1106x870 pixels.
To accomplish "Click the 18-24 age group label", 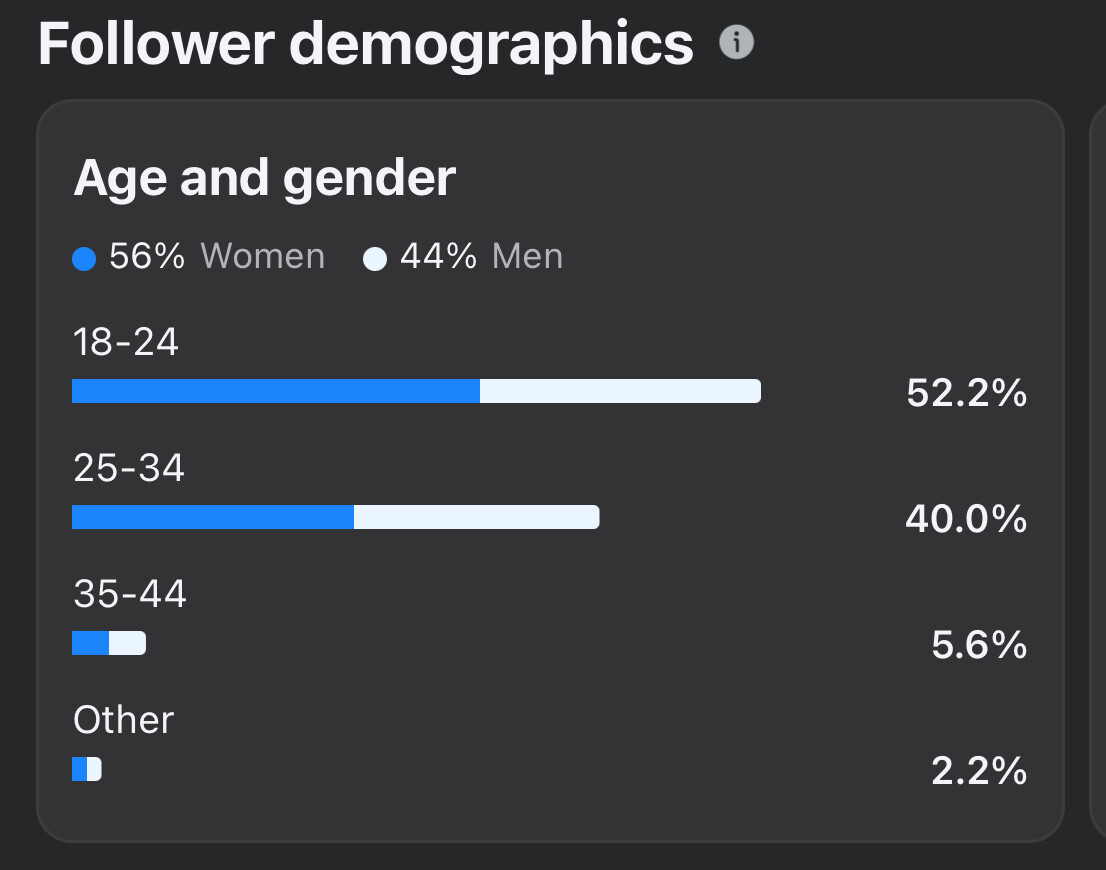I will pyautogui.click(x=126, y=342).
